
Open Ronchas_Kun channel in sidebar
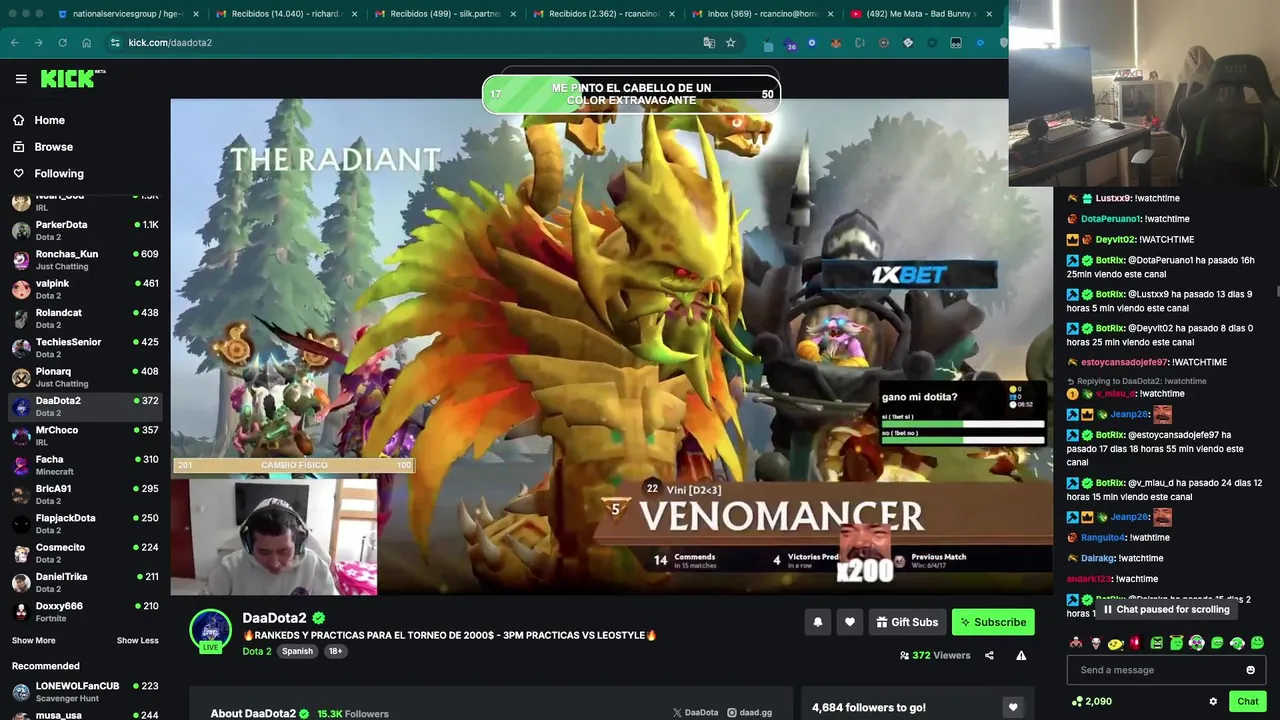point(85,260)
